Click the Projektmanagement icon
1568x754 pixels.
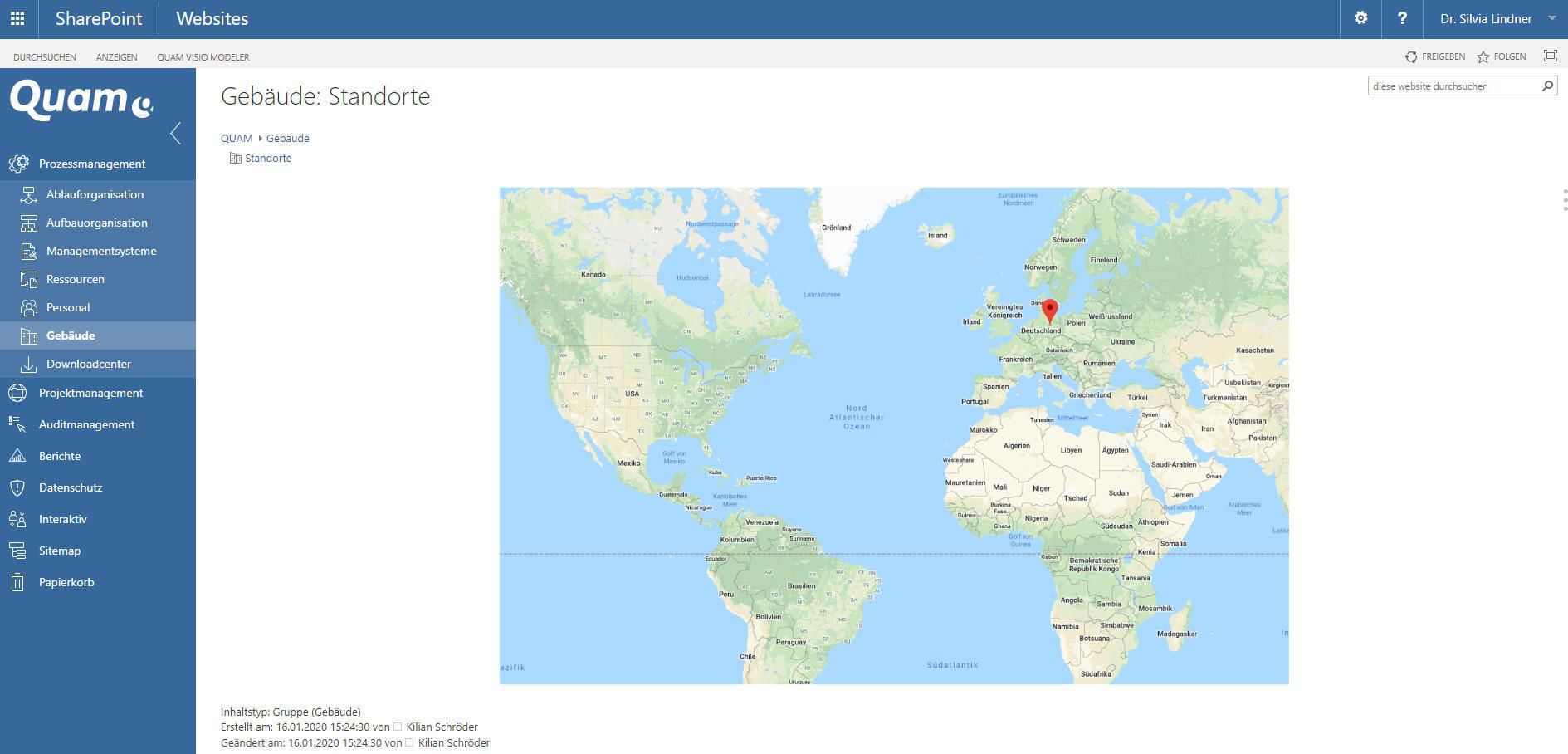pyautogui.click(x=17, y=393)
